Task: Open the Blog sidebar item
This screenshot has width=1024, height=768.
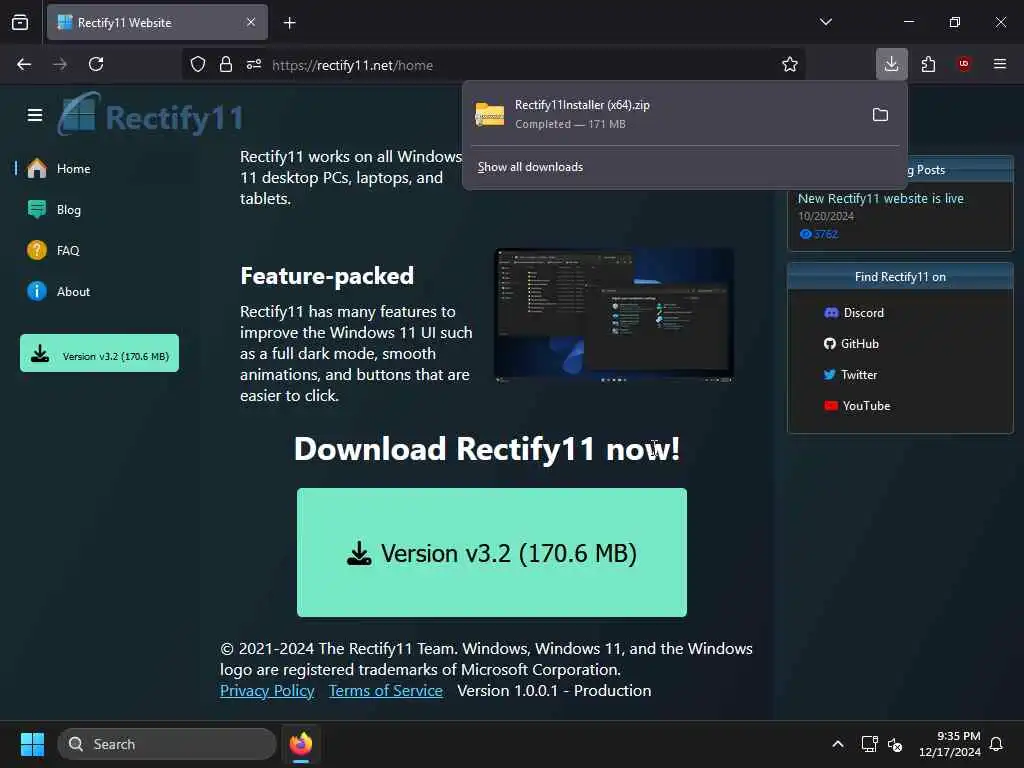Action: coord(69,210)
